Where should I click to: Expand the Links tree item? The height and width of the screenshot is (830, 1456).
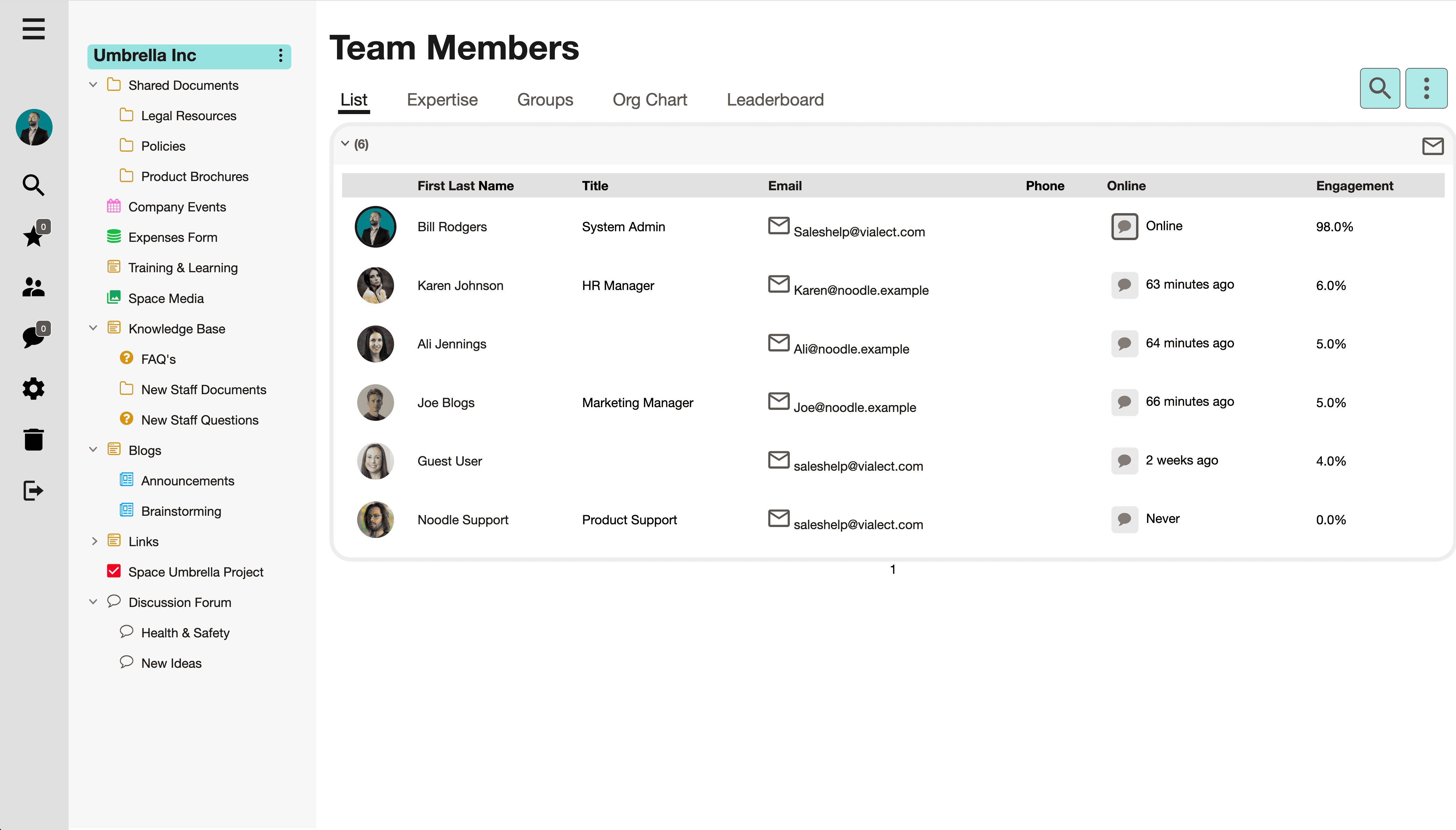point(95,541)
